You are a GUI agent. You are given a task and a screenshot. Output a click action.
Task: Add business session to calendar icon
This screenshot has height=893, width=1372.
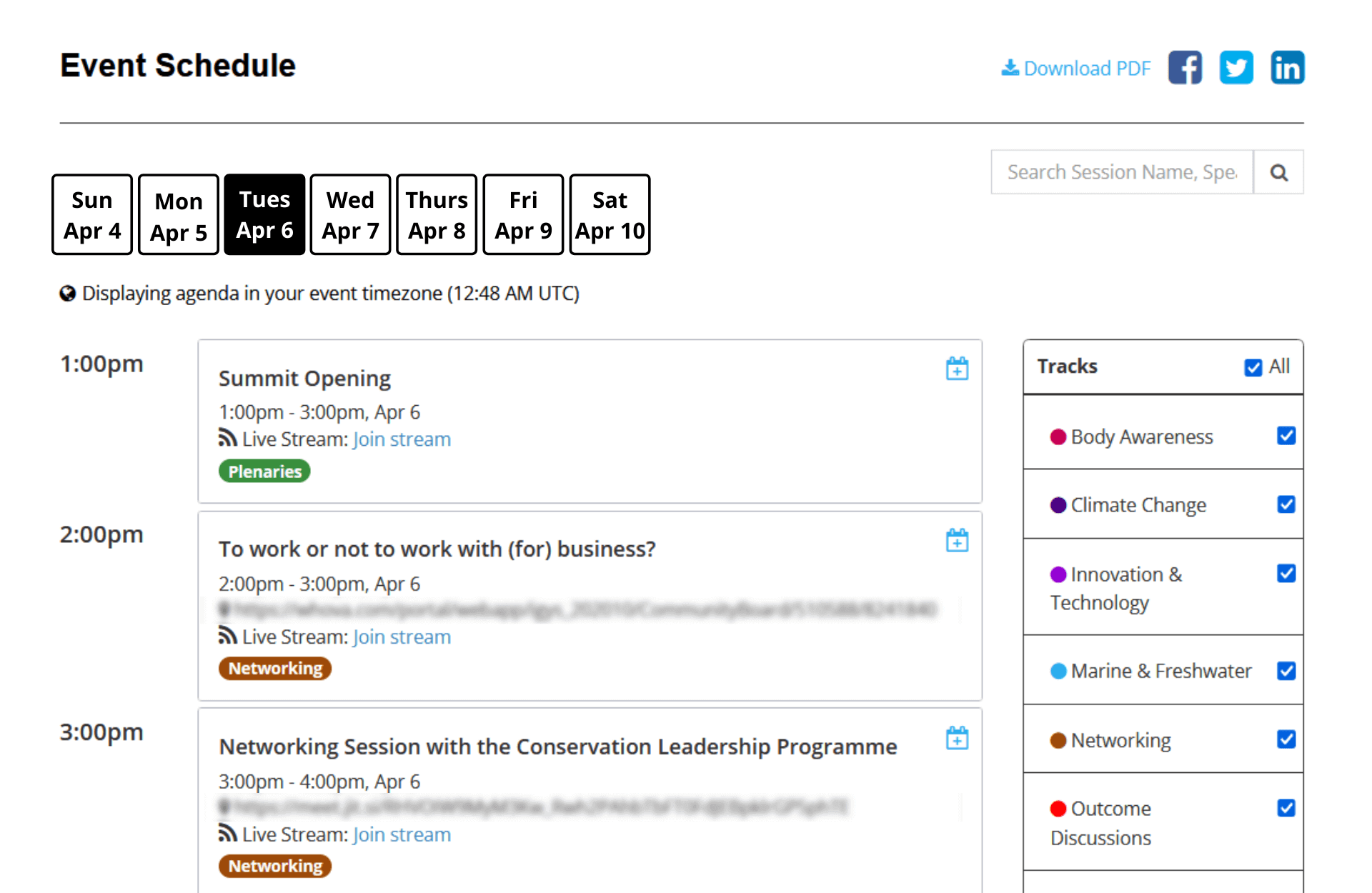point(957,540)
